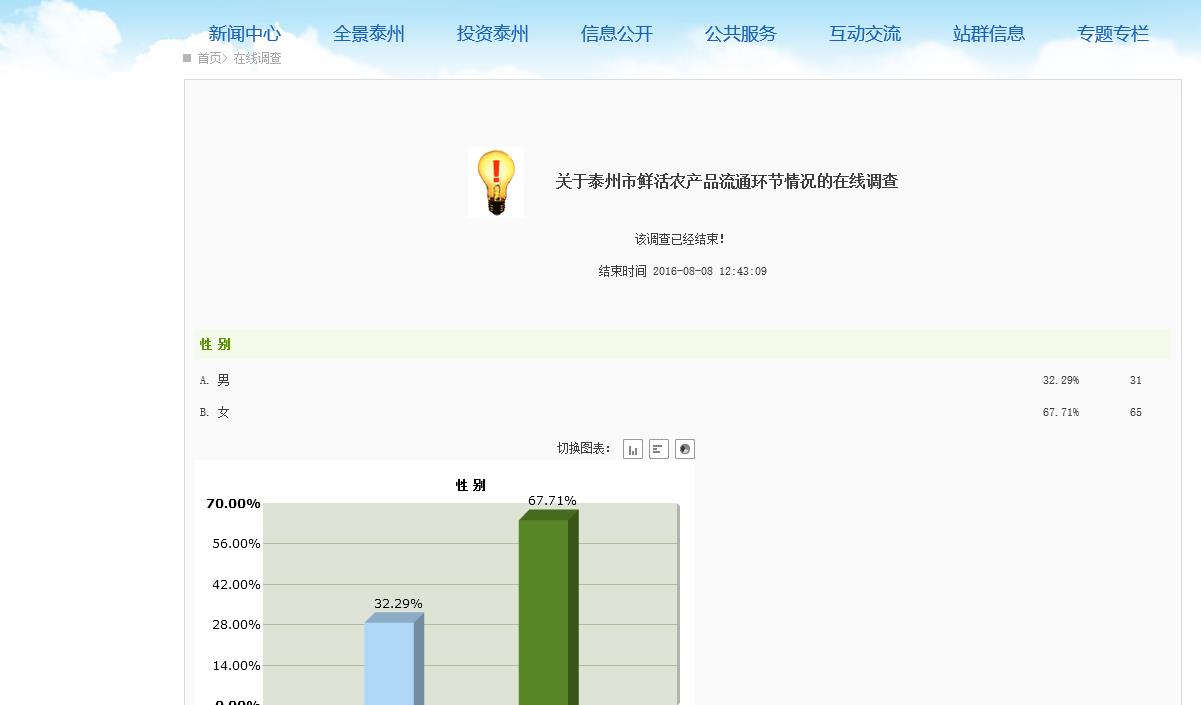1201x705 pixels.
Task: Click the 切换图表 label
Action: pos(584,448)
